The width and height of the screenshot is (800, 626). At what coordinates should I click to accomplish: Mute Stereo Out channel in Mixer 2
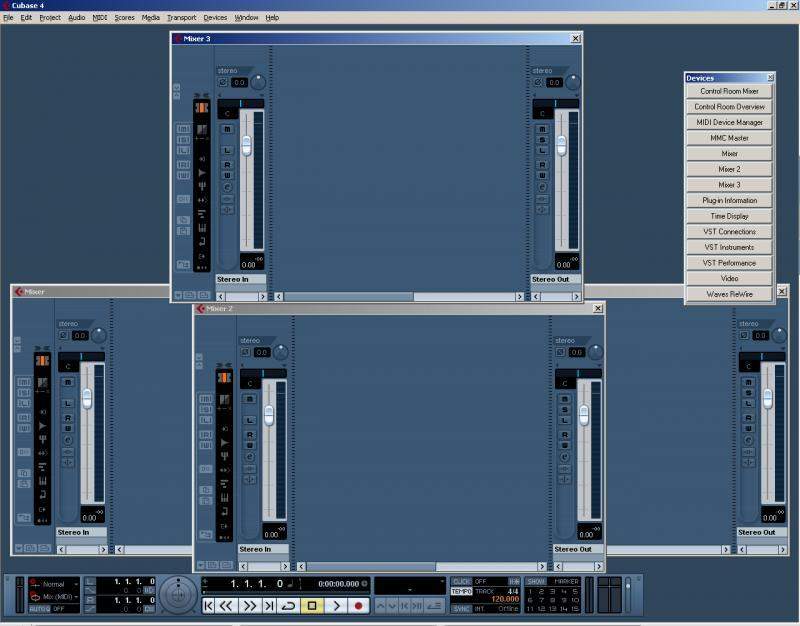click(x=565, y=399)
